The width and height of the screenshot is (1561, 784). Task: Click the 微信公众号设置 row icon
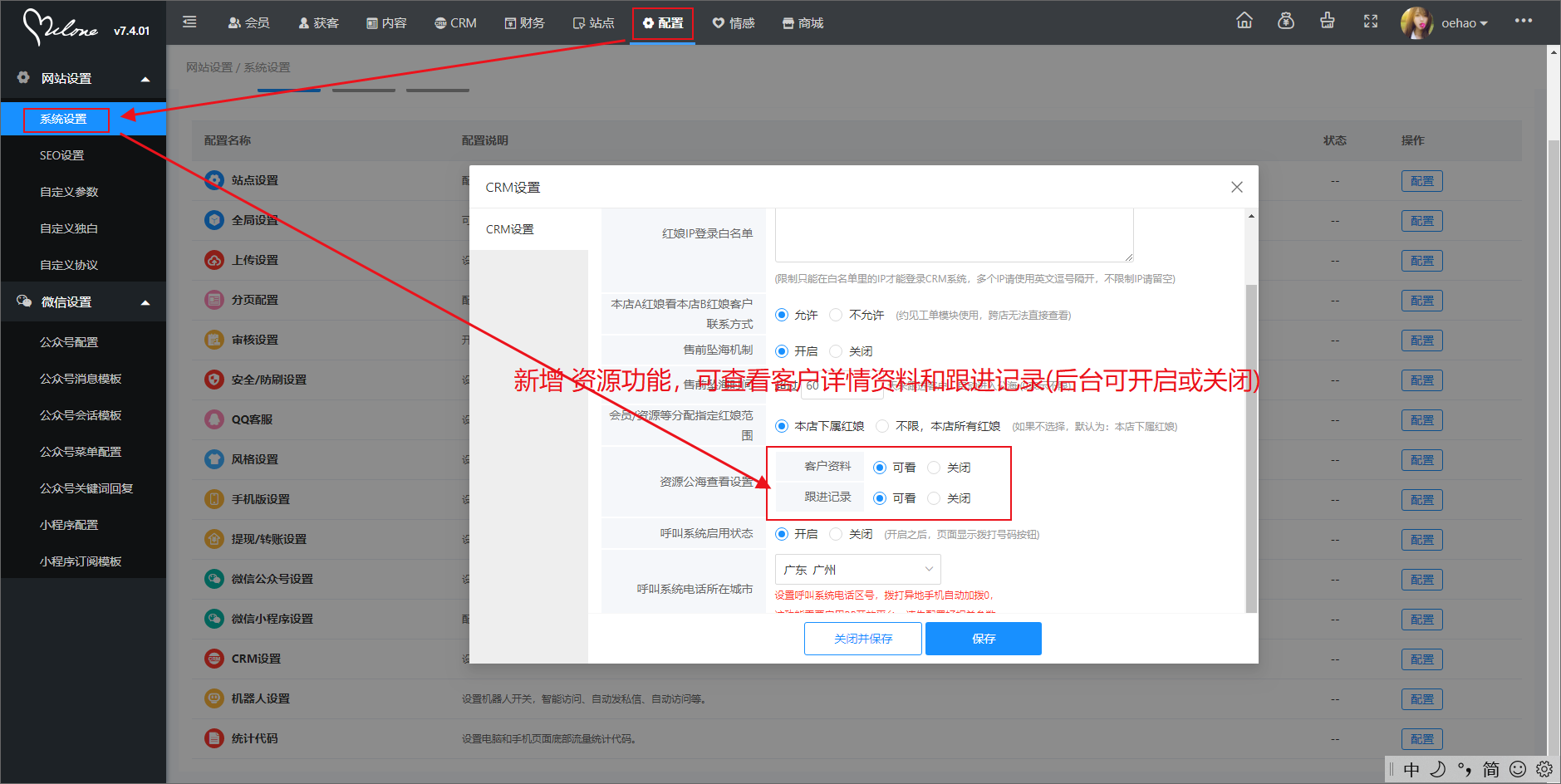tap(214, 579)
